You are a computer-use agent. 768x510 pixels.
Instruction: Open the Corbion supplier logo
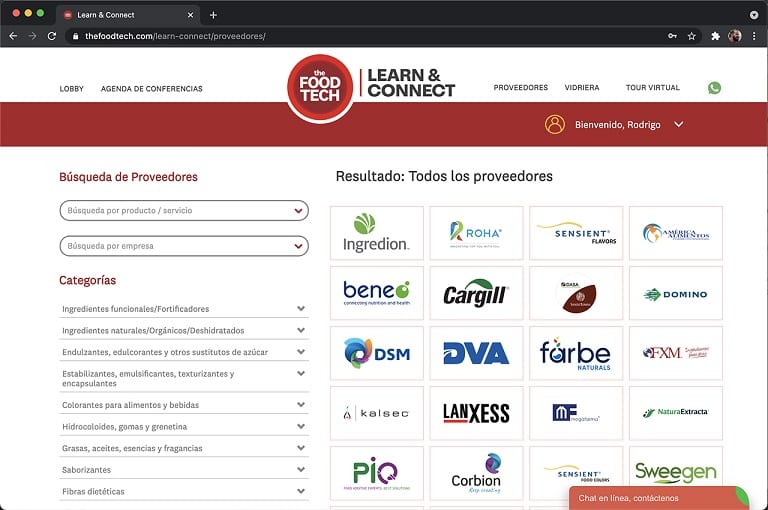[x=476, y=473]
